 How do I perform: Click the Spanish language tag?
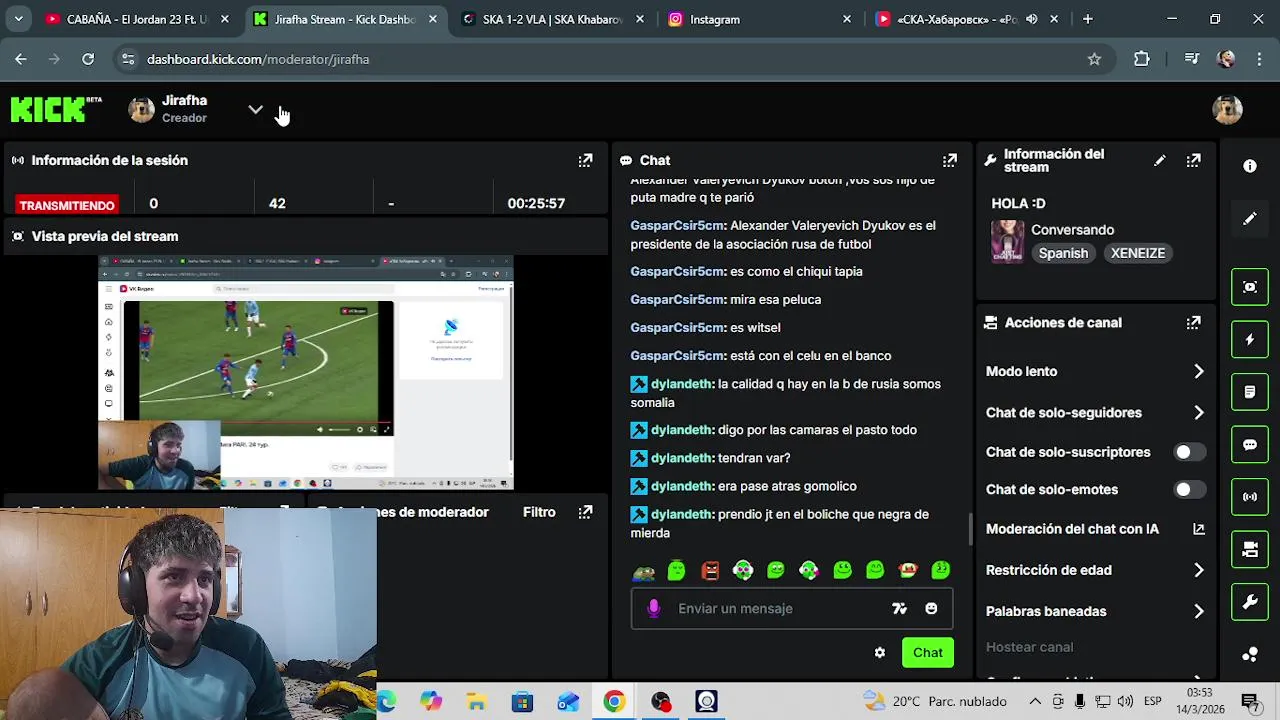coord(1063,253)
